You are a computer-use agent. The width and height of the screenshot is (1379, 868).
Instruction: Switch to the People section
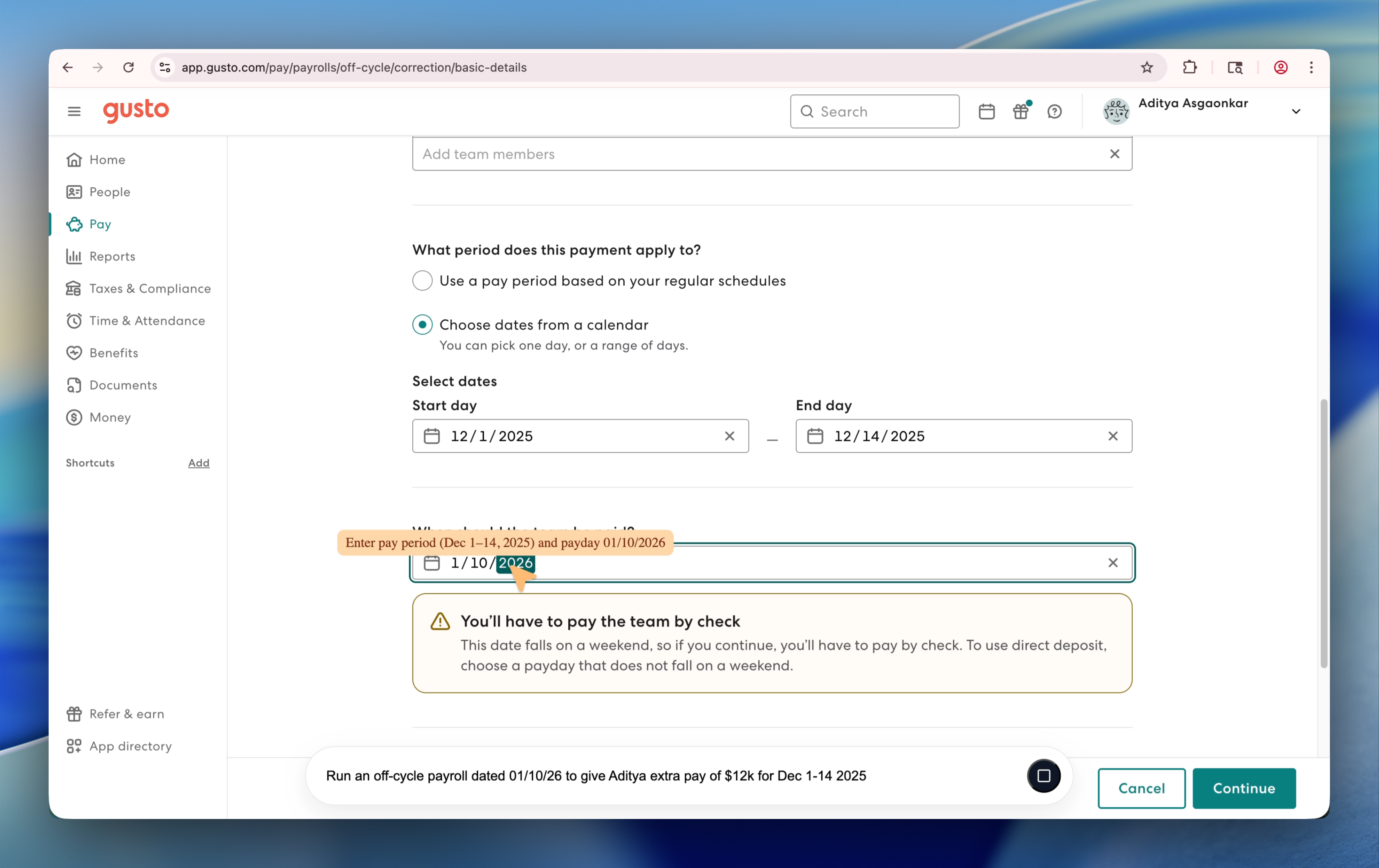click(109, 192)
